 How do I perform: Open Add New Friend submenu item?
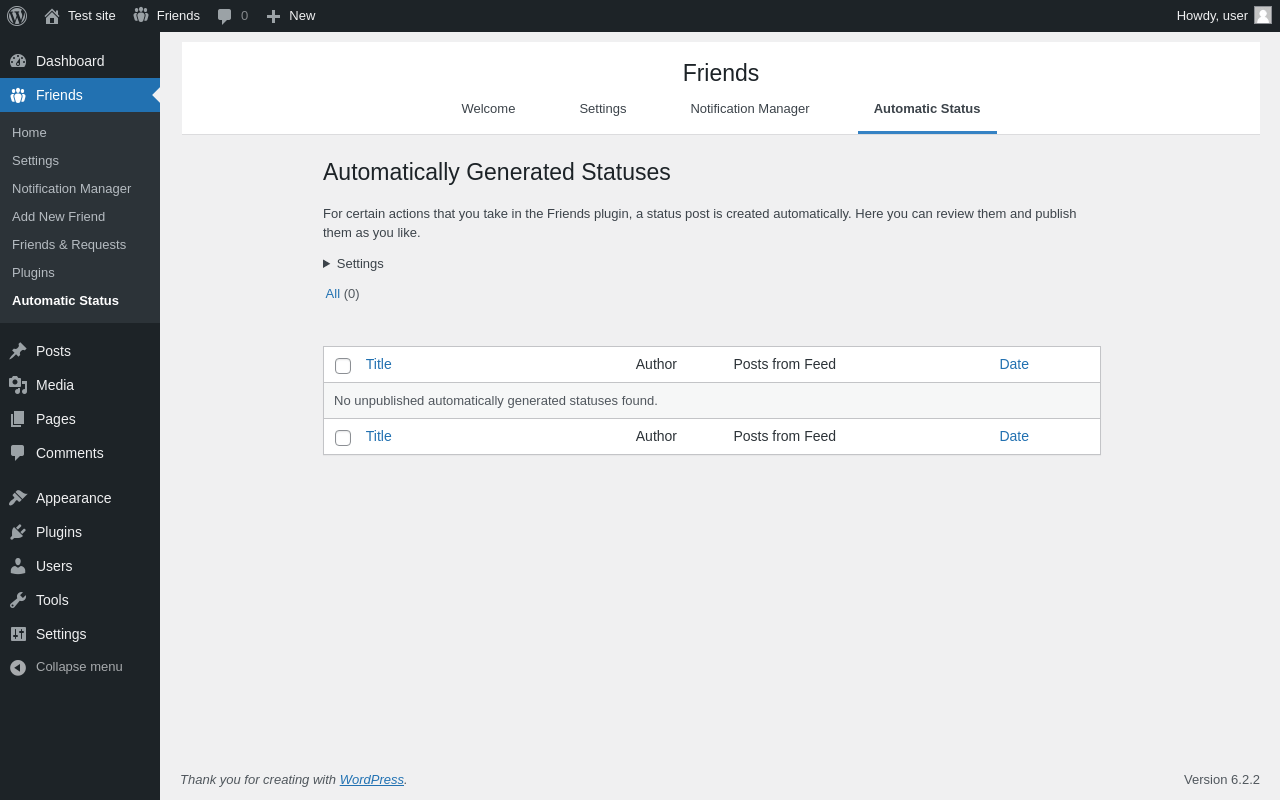(x=58, y=217)
